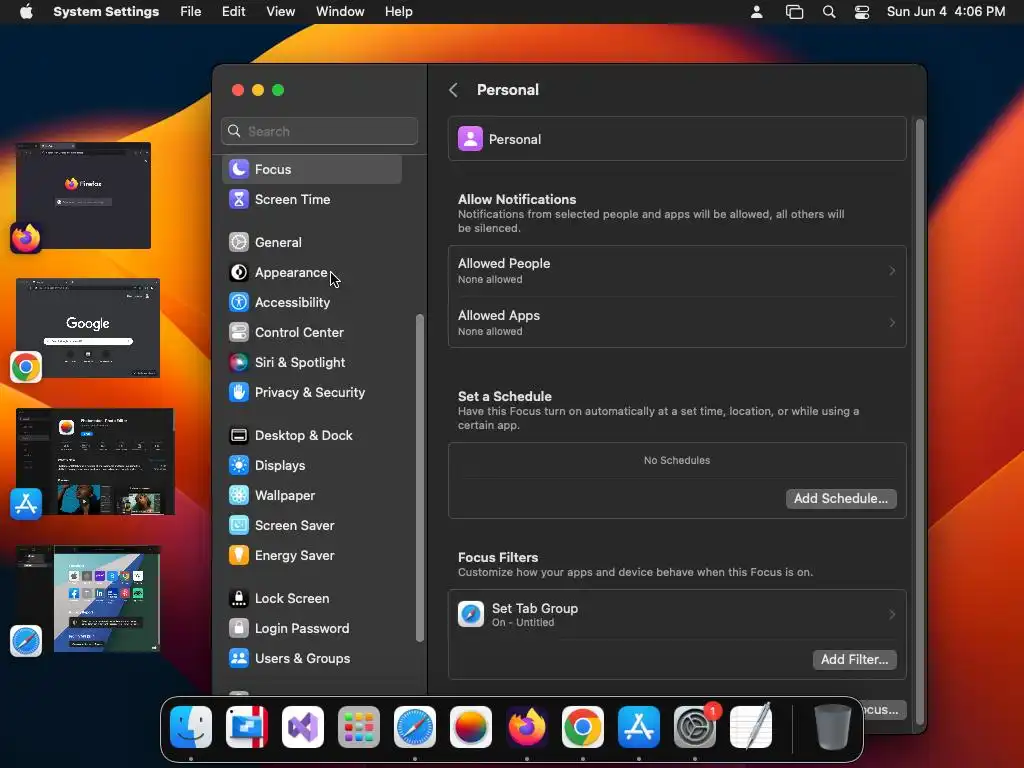The width and height of the screenshot is (1024, 768).
Task: Open Desktop & Dock icon
Action: pyautogui.click(x=239, y=436)
